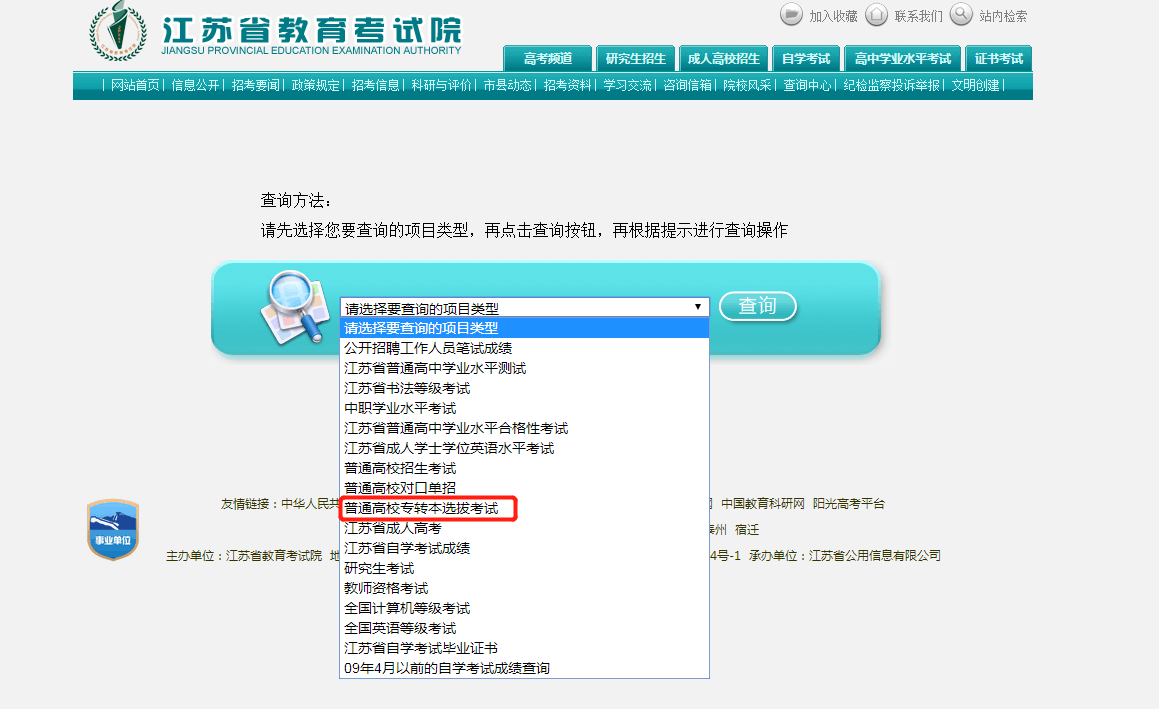The image size is (1159, 709).
Task: Open 文明创建 in navigation bar
Action: point(975,86)
